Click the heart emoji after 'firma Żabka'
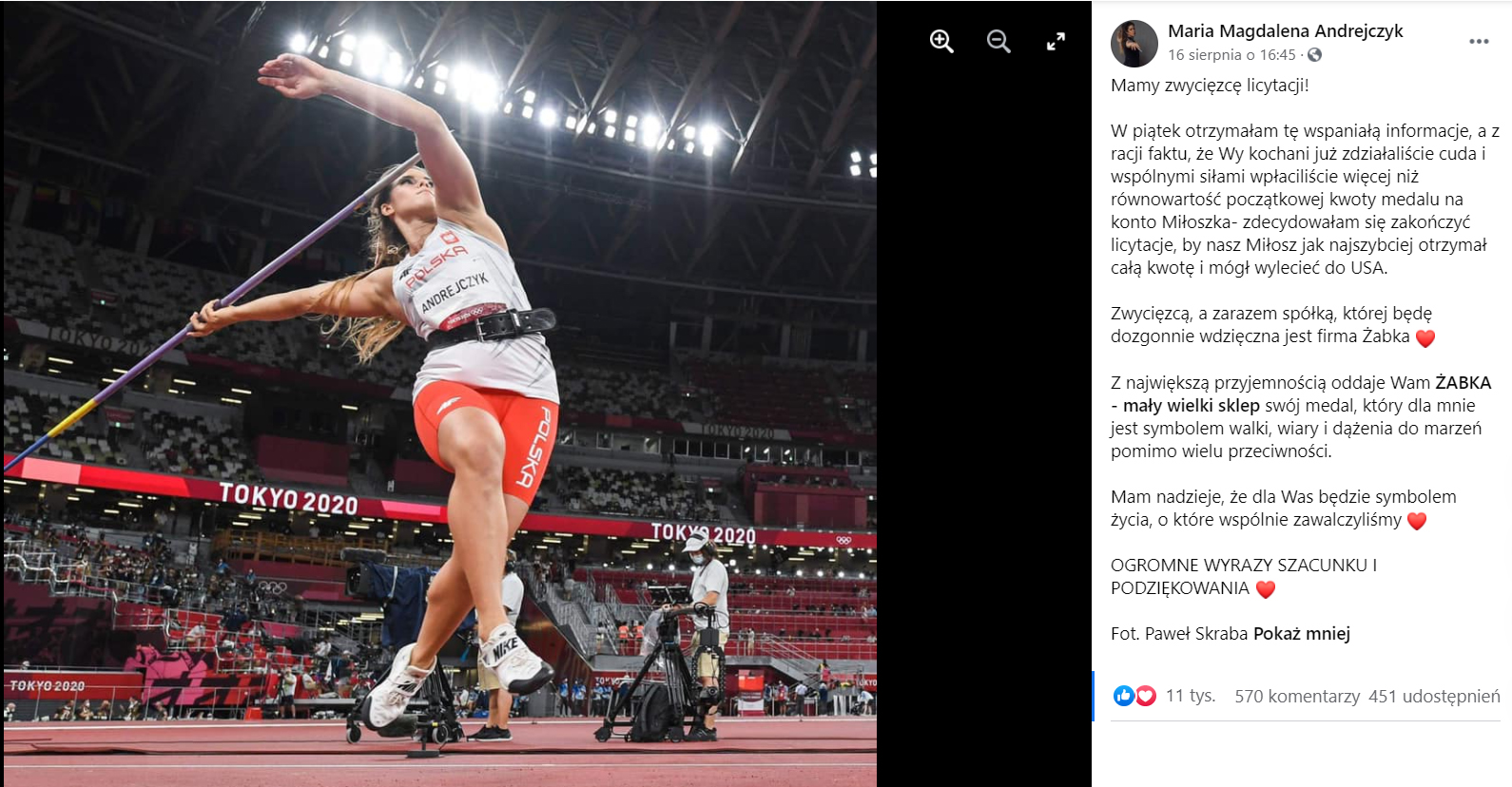 pyautogui.click(x=1425, y=337)
